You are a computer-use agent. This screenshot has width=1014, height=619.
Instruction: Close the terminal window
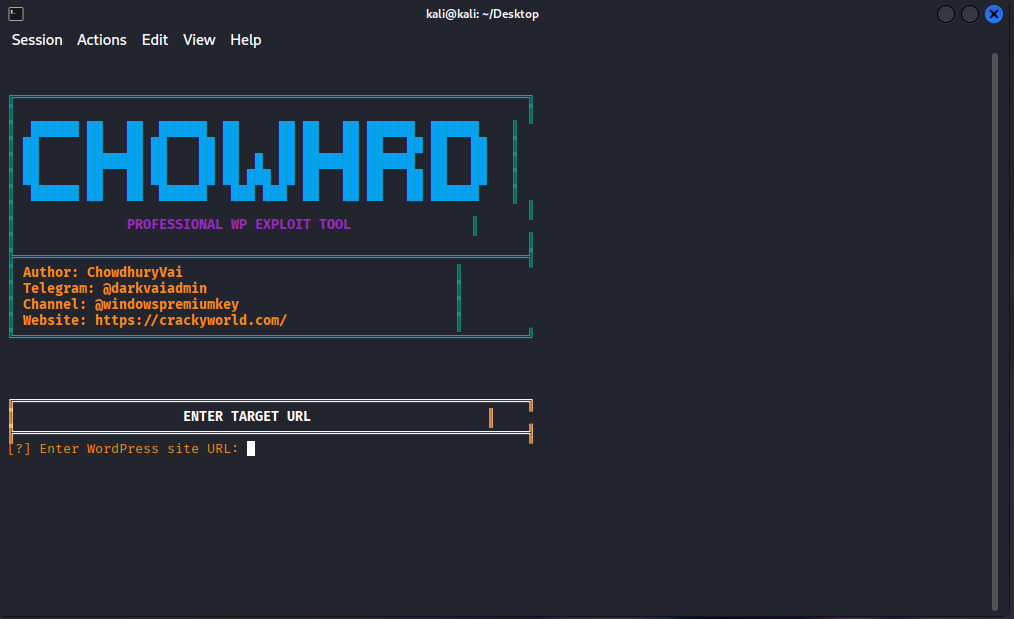(x=993, y=14)
